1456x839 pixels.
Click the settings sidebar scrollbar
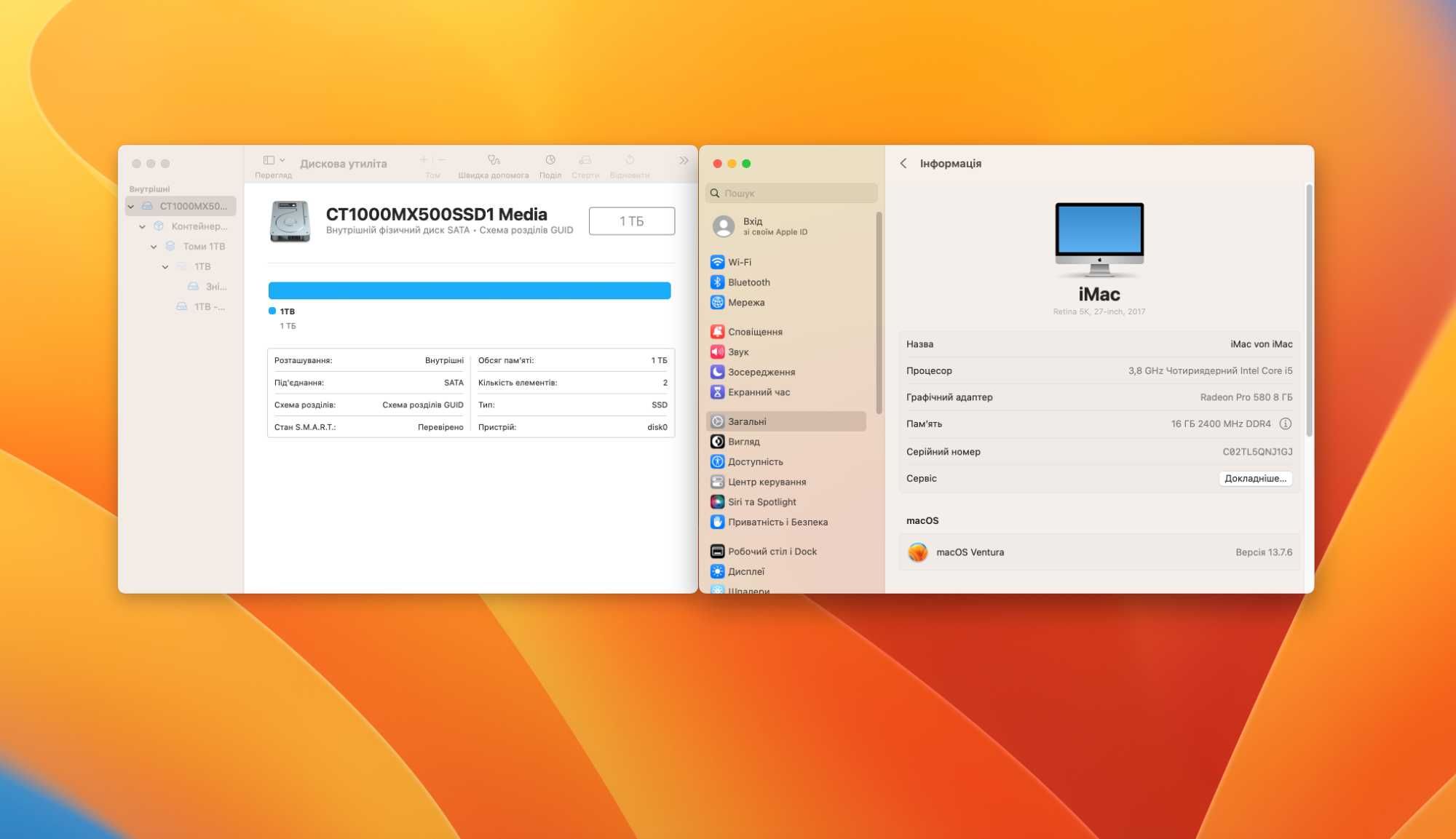coord(879,313)
